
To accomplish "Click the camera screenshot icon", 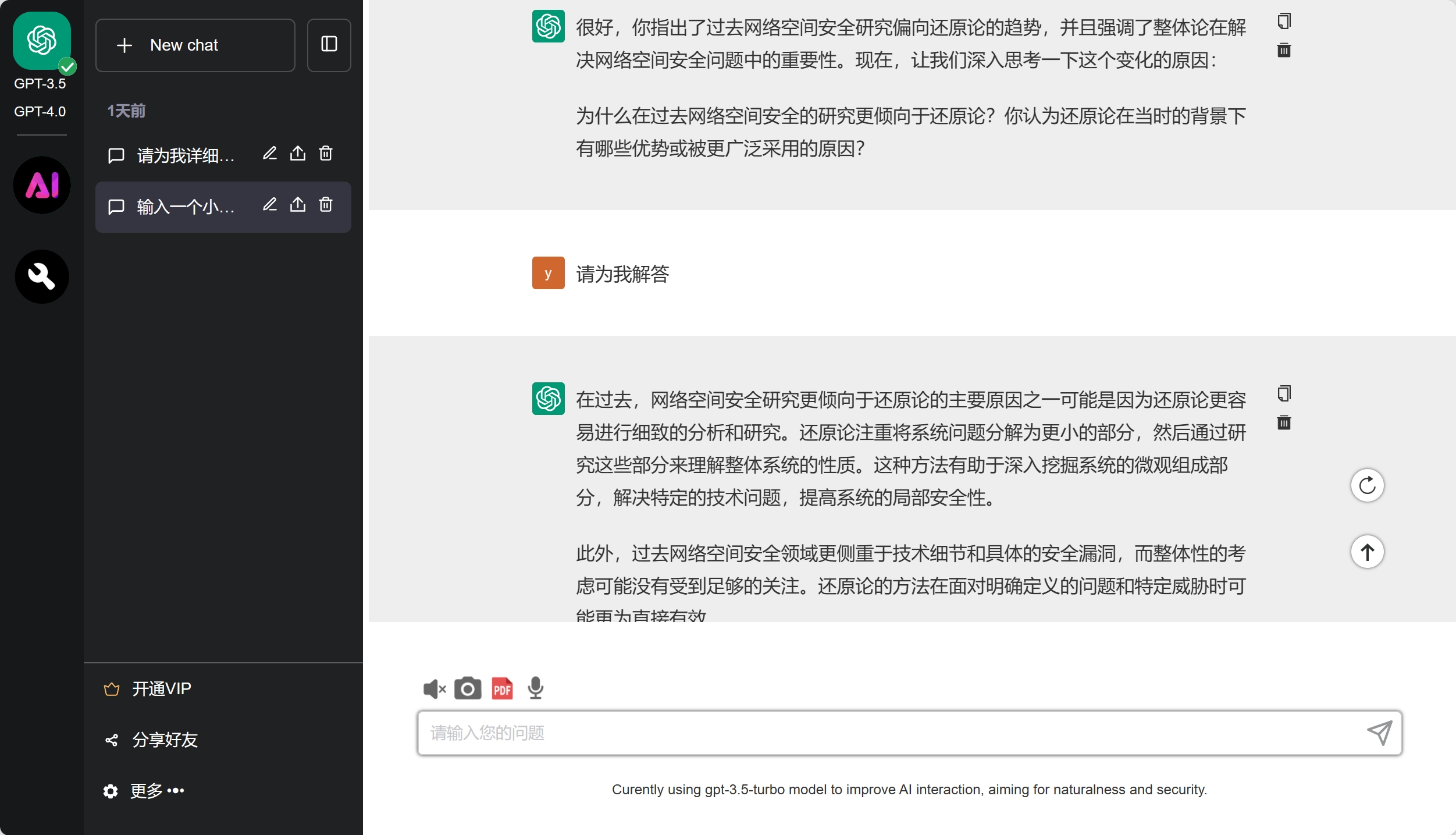I will coord(468,689).
